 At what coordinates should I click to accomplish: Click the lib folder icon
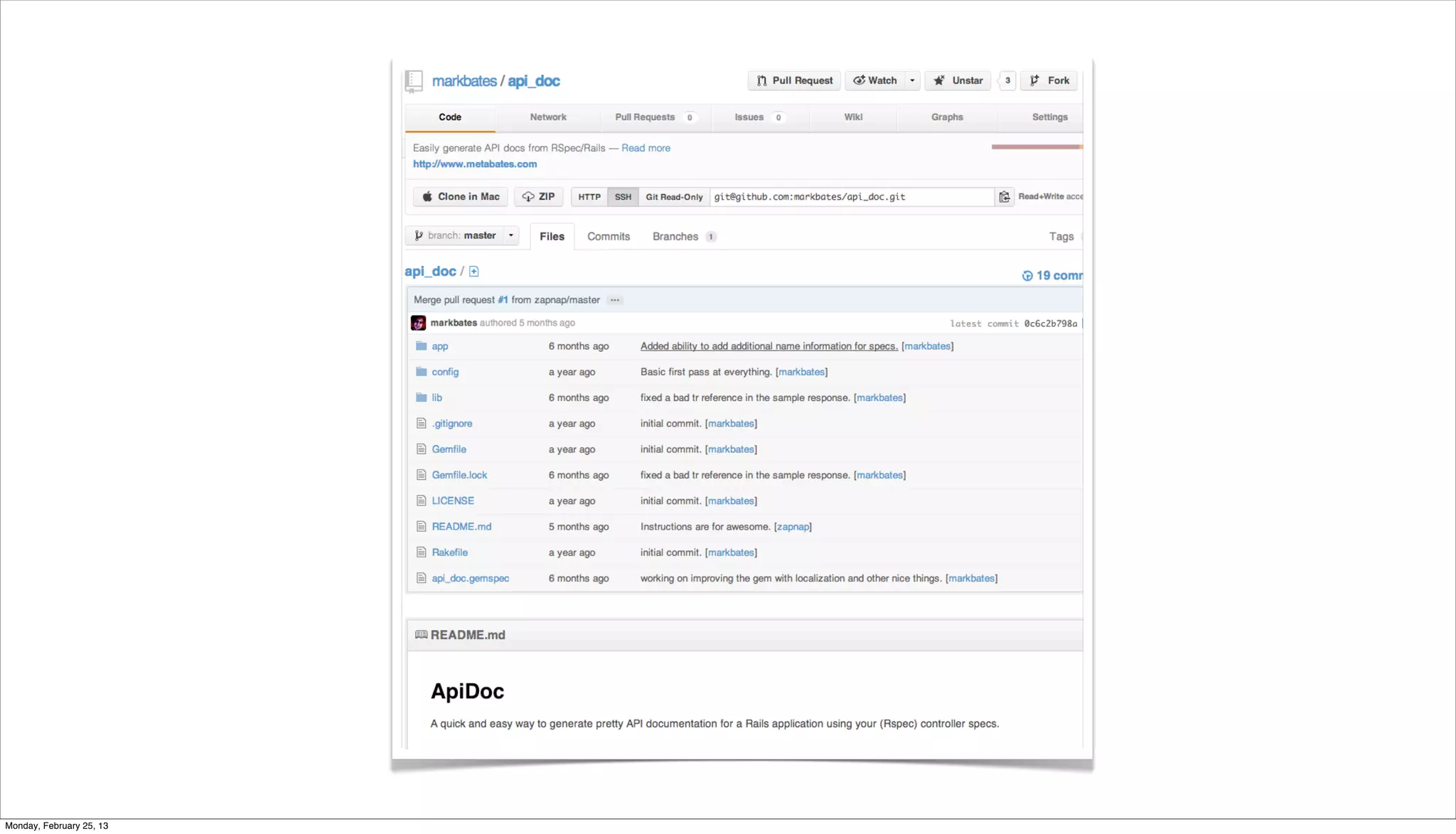click(x=422, y=397)
